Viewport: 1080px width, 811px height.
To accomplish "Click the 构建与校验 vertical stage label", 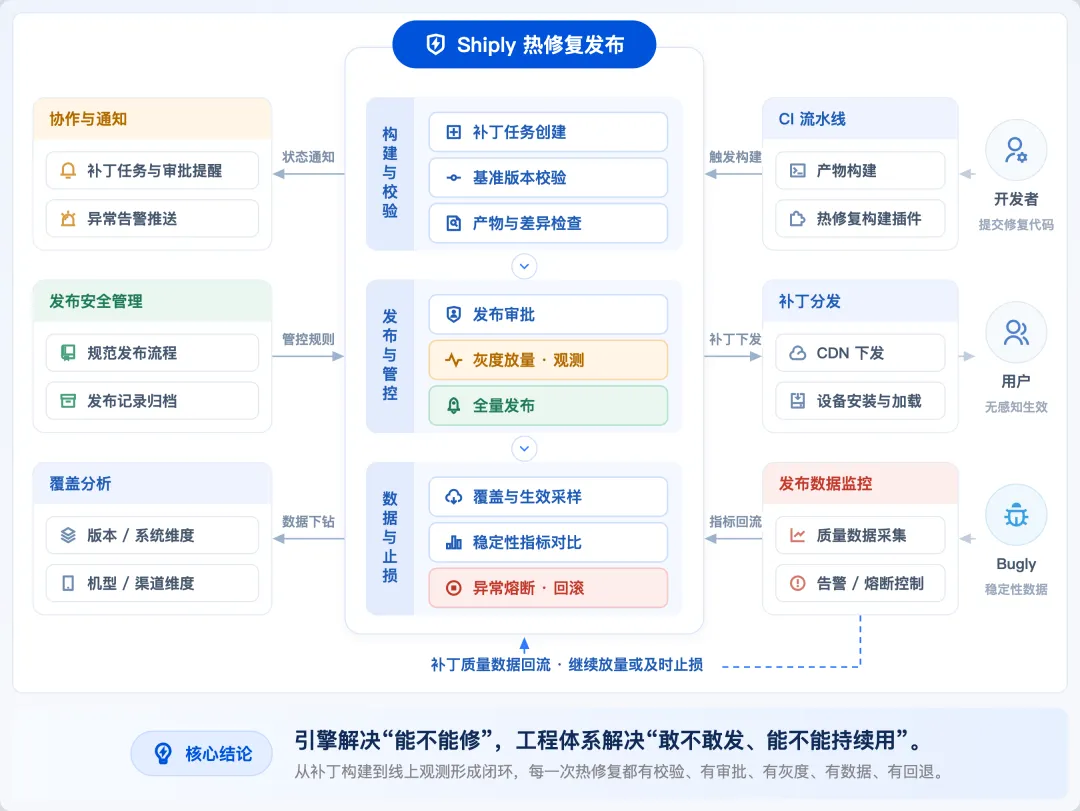I will [390, 172].
